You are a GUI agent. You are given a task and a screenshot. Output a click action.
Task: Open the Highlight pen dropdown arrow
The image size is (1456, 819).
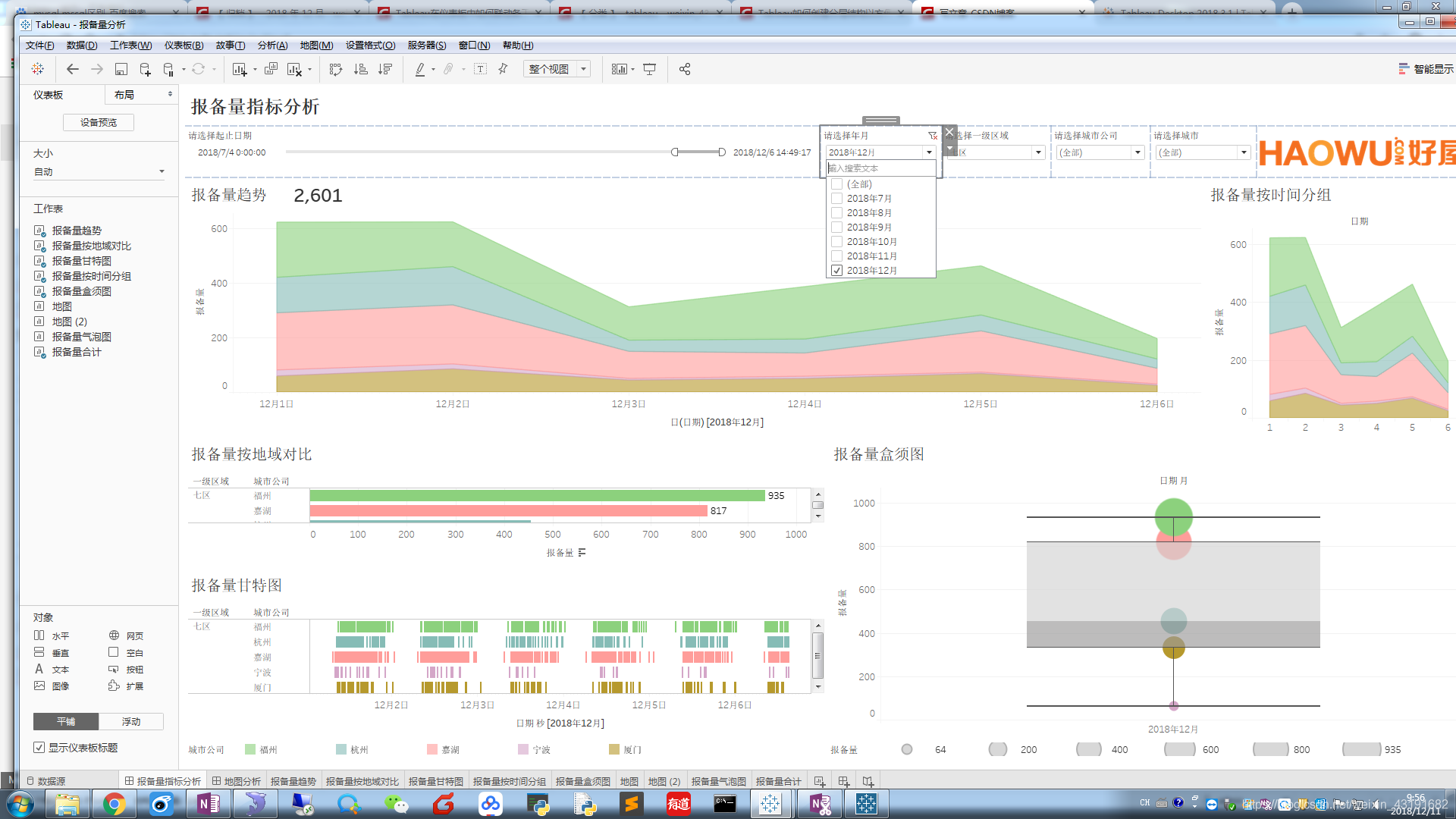[433, 70]
